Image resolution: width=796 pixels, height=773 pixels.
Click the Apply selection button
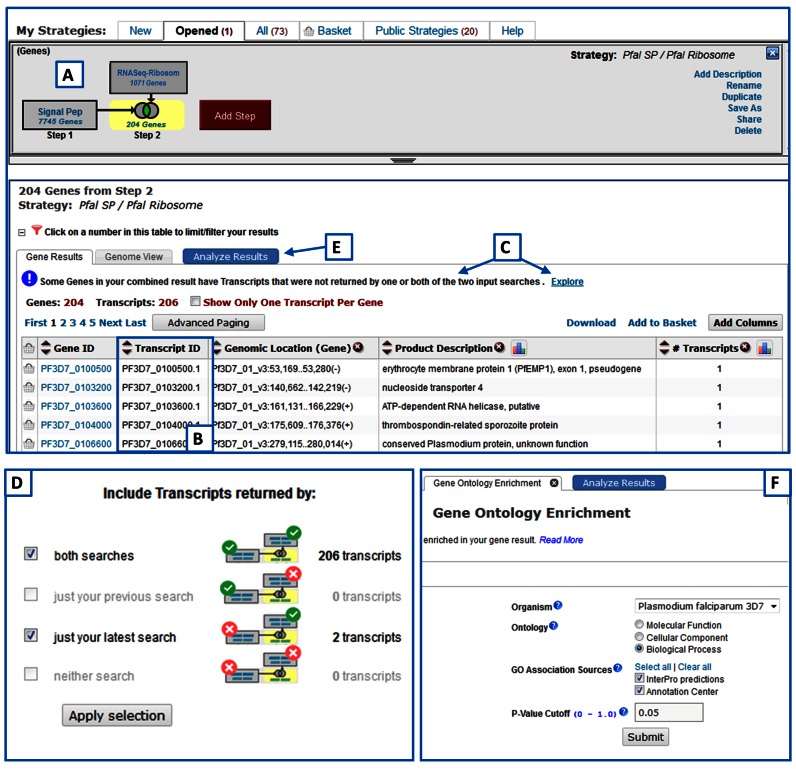pos(117,715)
